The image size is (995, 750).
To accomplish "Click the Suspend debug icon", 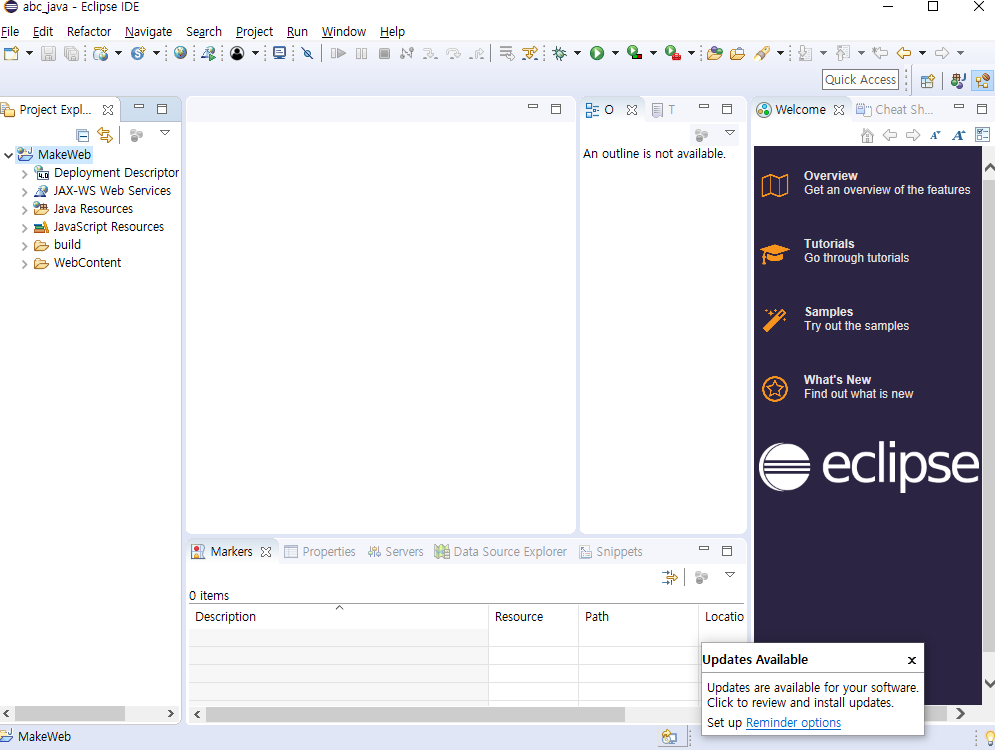I will coord(362,53).
